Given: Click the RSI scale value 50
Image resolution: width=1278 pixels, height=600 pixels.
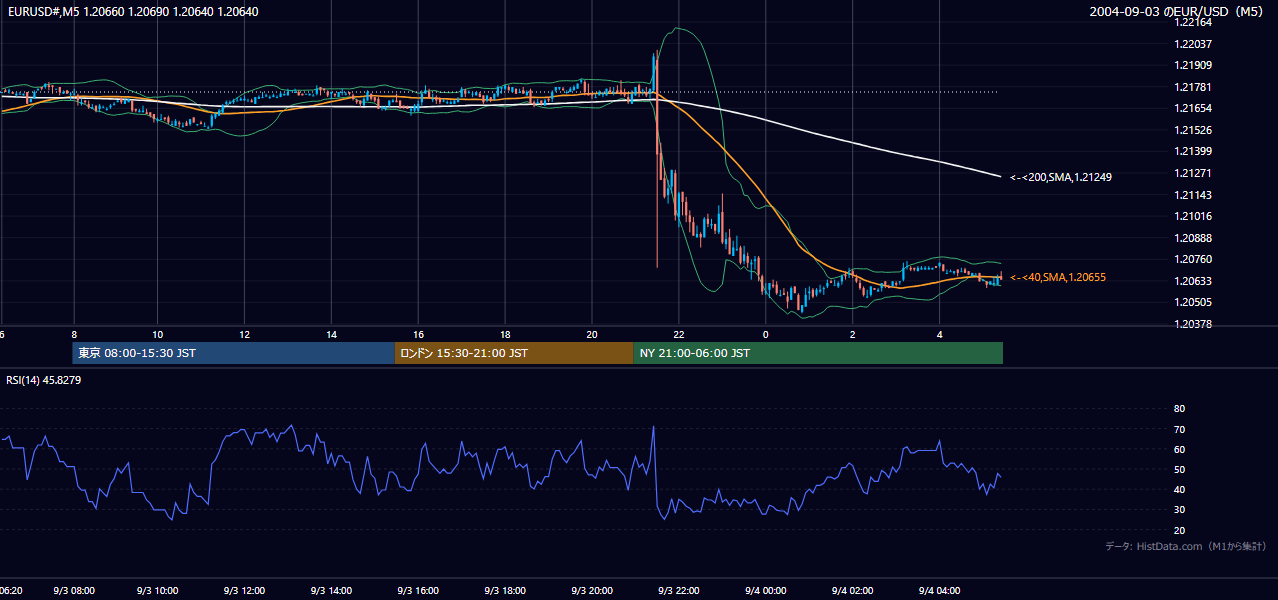Looking at the screenshot, I should 1179,469.
